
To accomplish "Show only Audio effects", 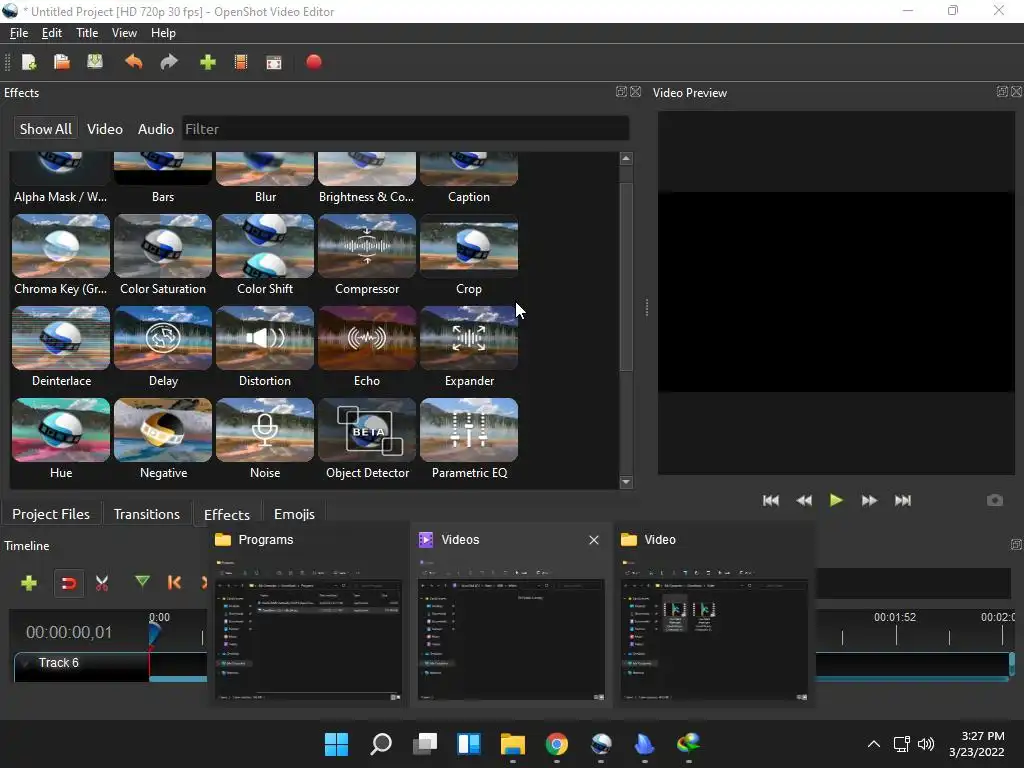I will coord(155,129).
